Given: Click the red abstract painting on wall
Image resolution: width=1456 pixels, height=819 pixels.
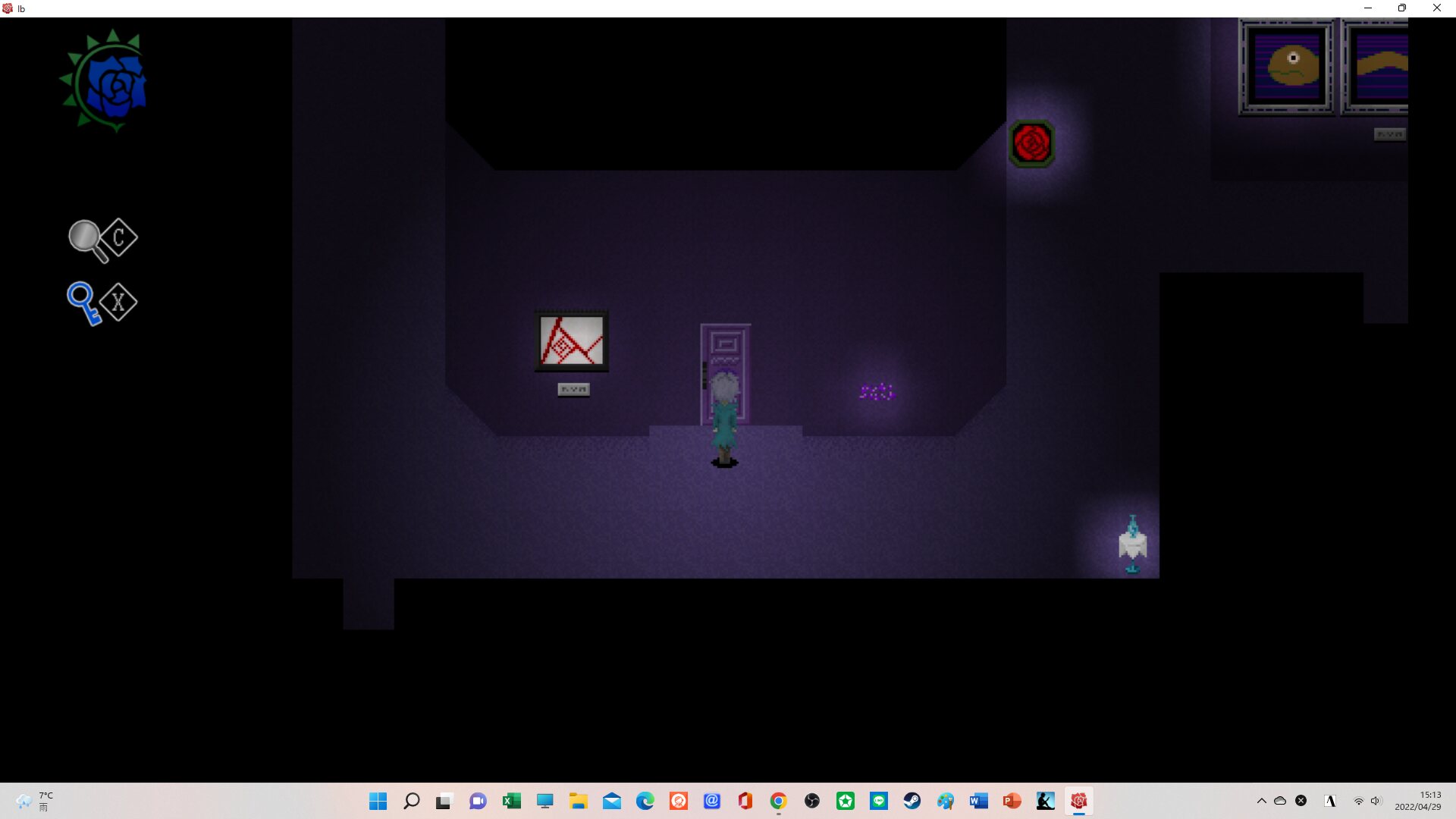Looking at the screenshot, I should 571,340.
